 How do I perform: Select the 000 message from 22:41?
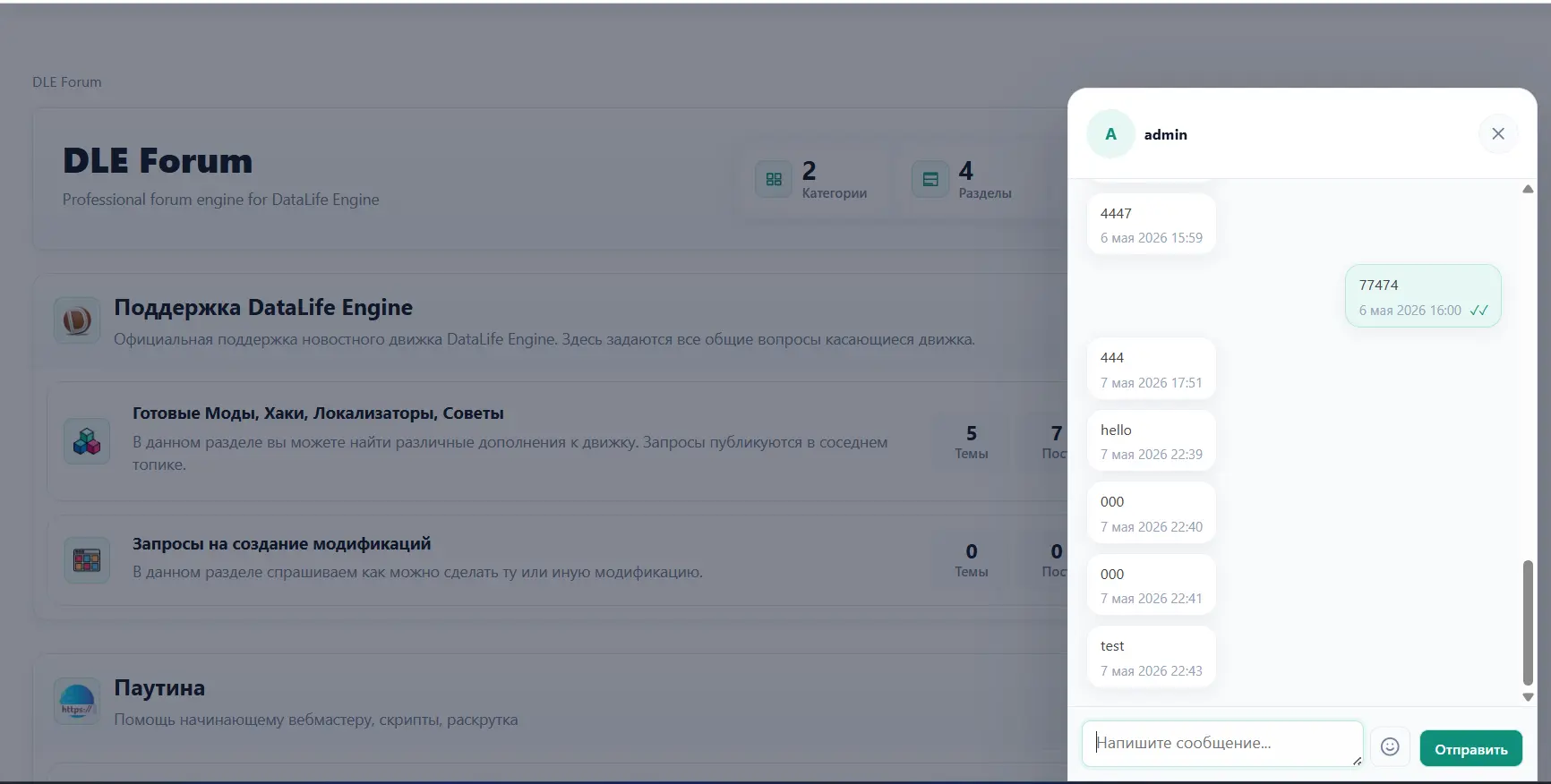point(1151,585)
